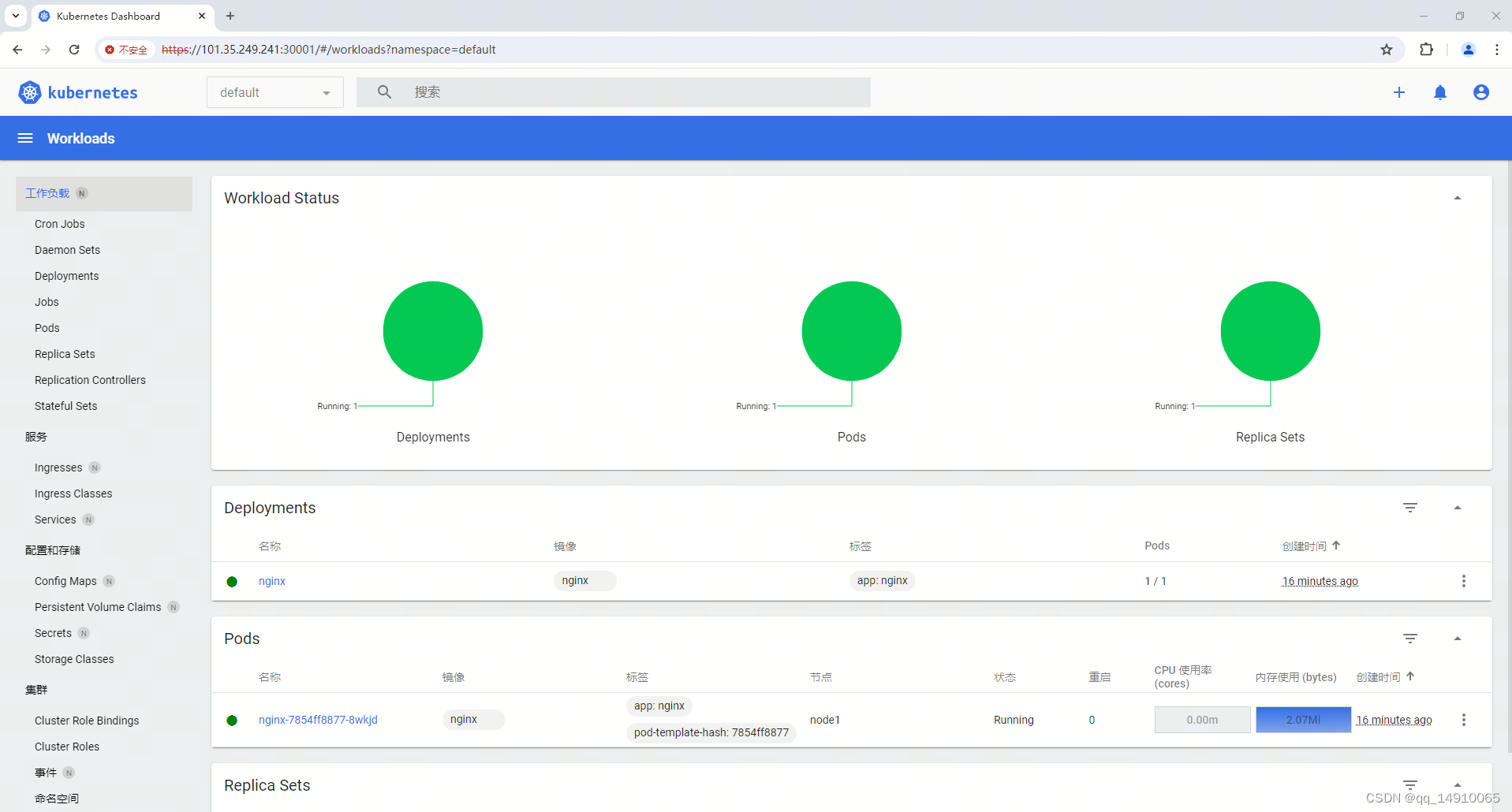The height and width of the screenshot is (812, 1512).
Task: Open the nginx-7854ff8877-8wkjd pod link
Action: (x=318, y=720)
